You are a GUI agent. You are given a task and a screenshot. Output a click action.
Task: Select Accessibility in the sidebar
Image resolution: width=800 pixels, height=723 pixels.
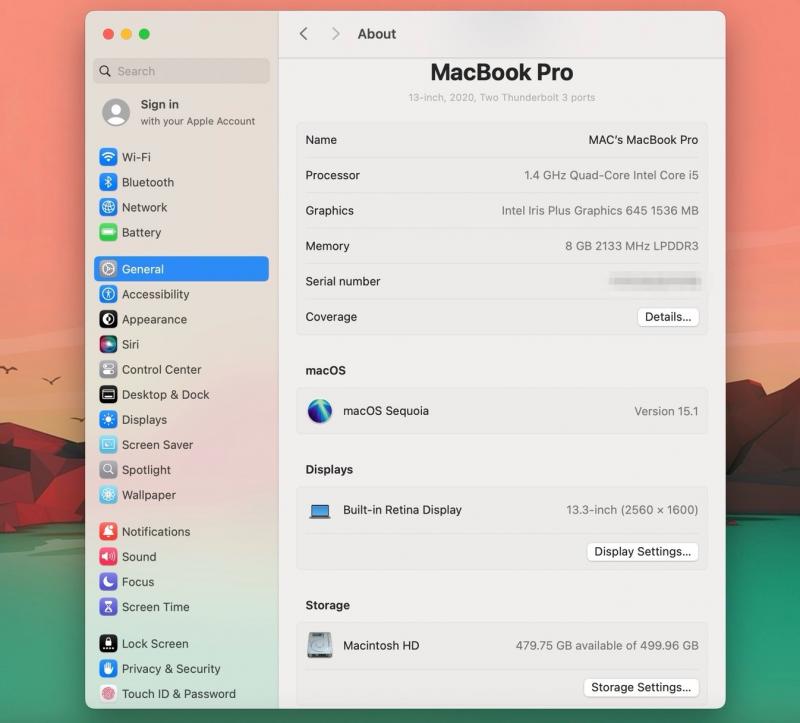coord(182,294)
